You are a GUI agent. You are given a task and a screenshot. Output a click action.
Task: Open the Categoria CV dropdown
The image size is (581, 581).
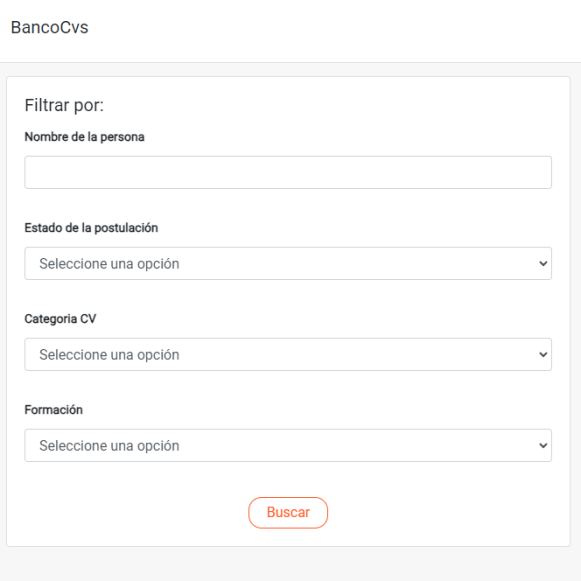288,355
